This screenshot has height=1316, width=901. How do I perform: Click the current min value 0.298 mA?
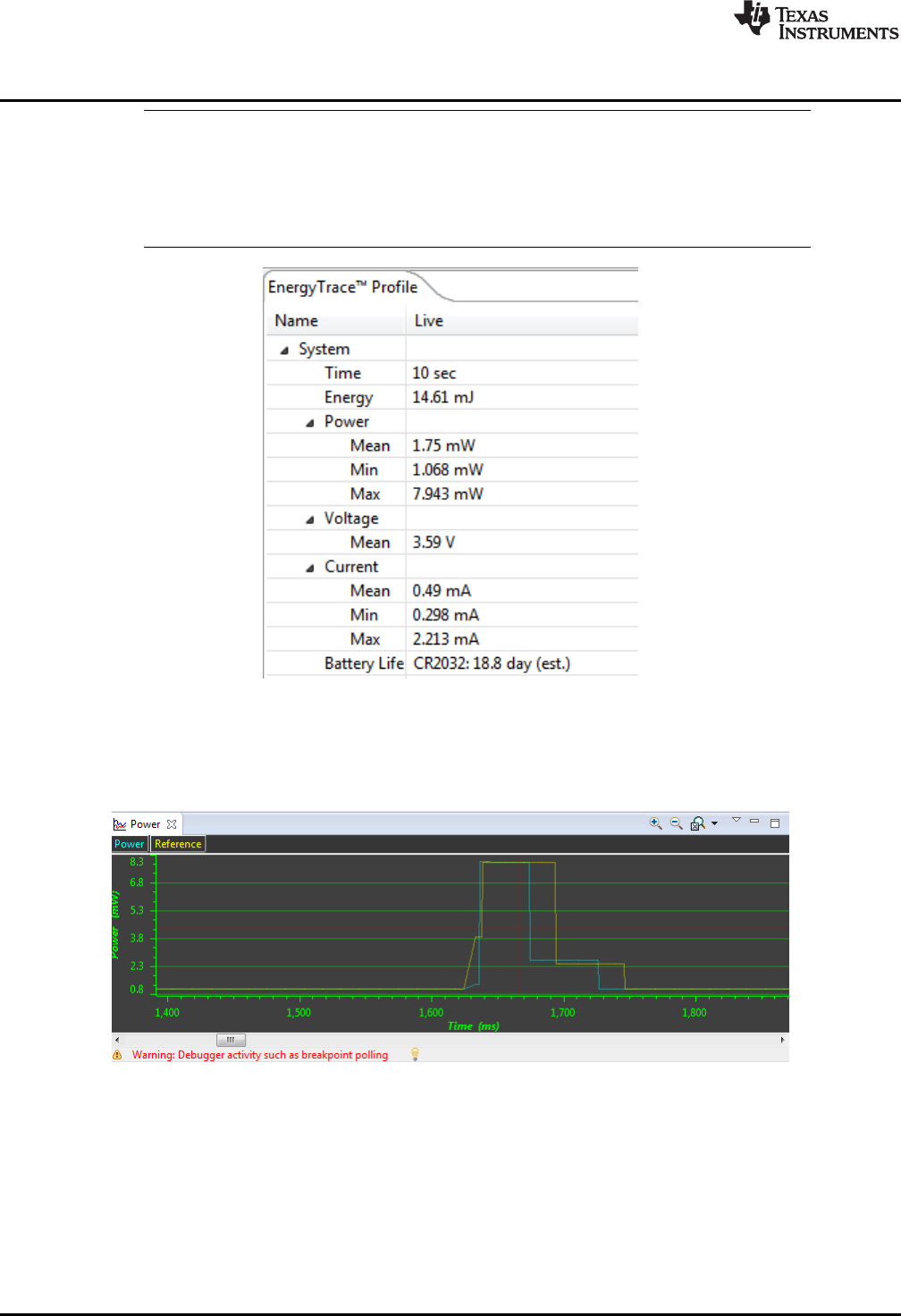coord(445,614)
